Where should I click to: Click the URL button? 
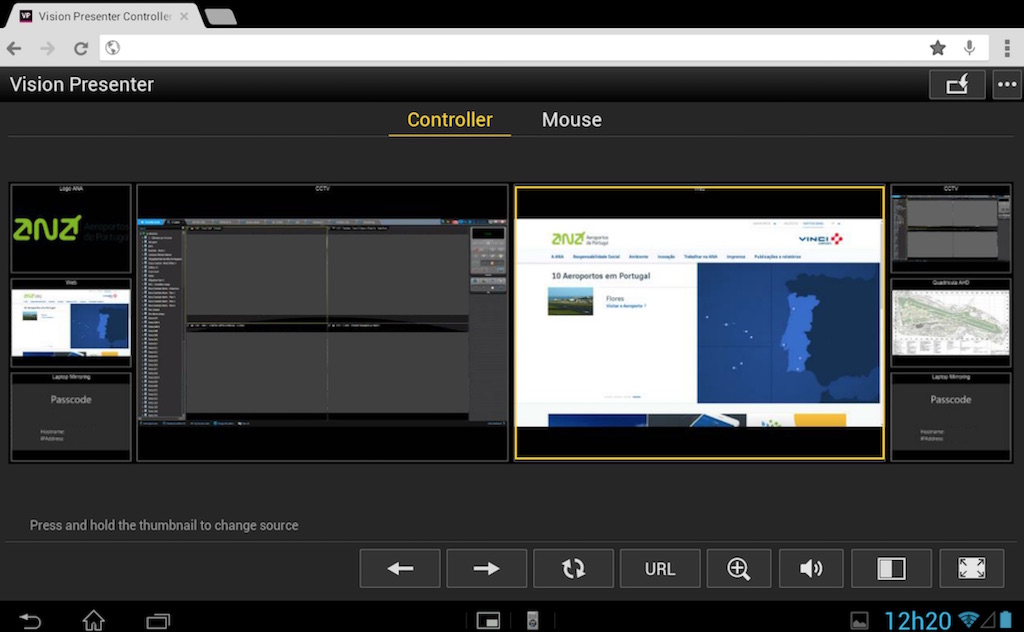click(x=660, y=568)
